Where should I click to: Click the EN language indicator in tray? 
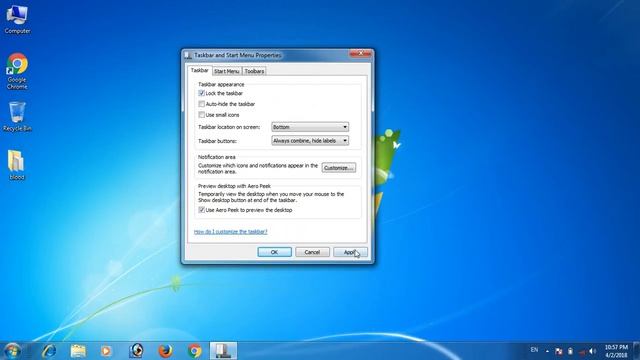(534, 350)
